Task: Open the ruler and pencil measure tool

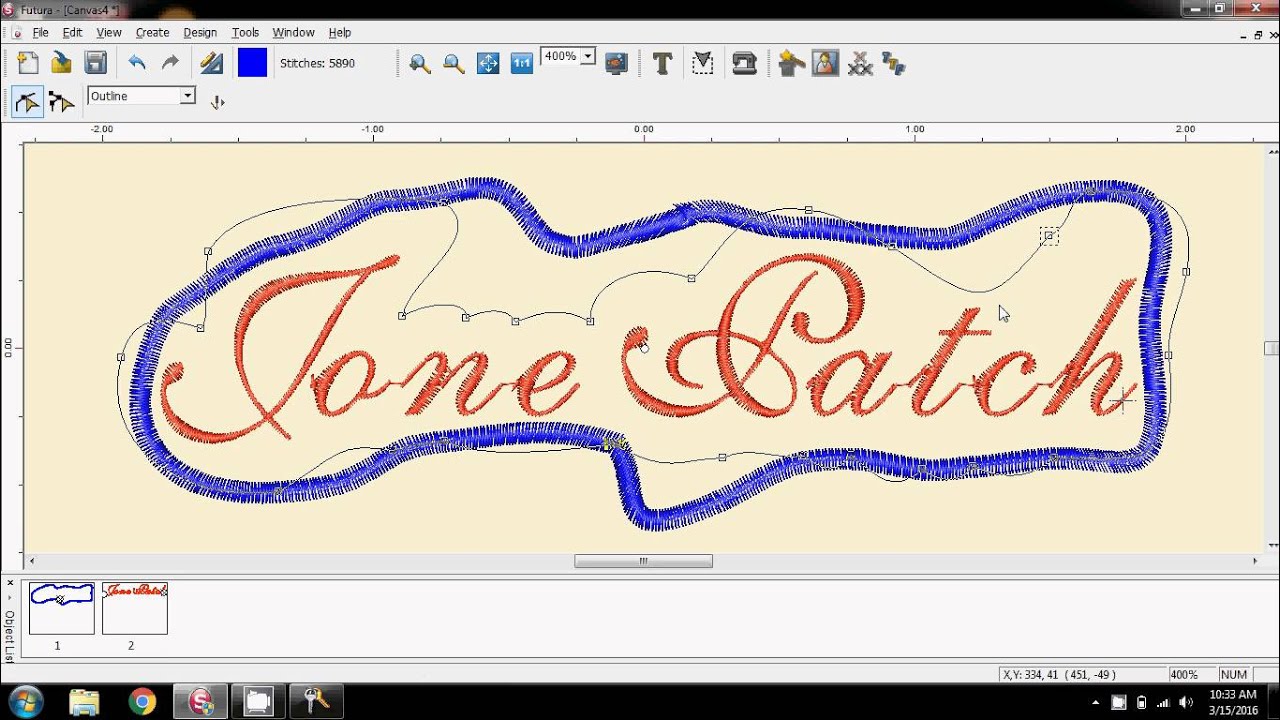Action: [211, 63]
